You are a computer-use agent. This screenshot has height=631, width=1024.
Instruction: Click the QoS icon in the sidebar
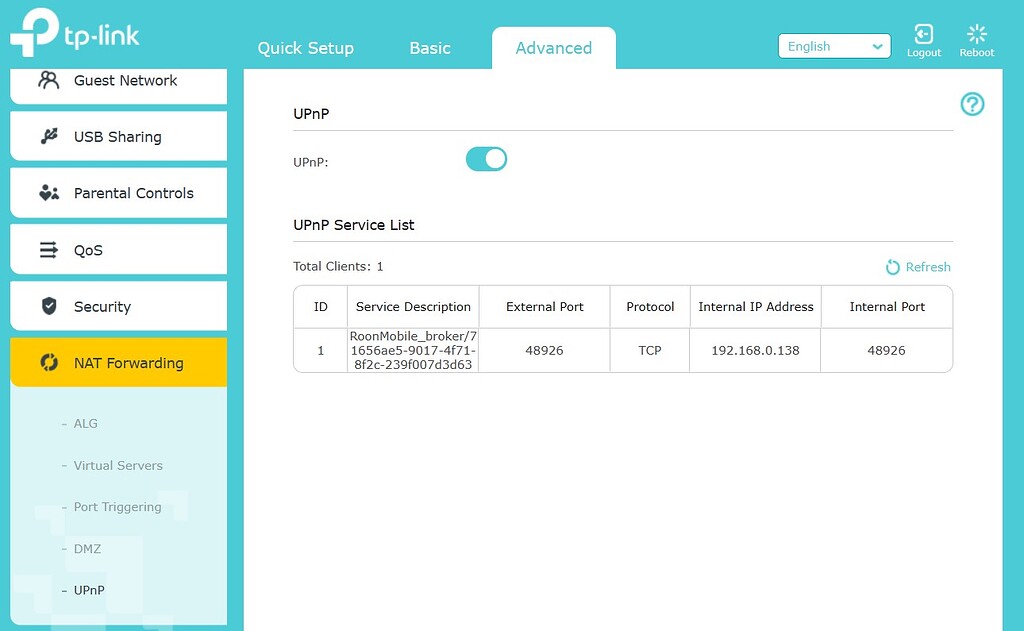(48, 248)
